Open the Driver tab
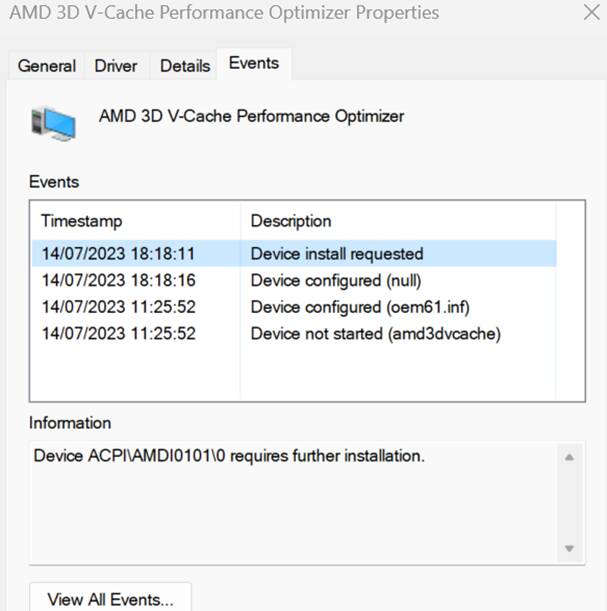This screenshot has width=607, height=611. (x=116, y=66)
